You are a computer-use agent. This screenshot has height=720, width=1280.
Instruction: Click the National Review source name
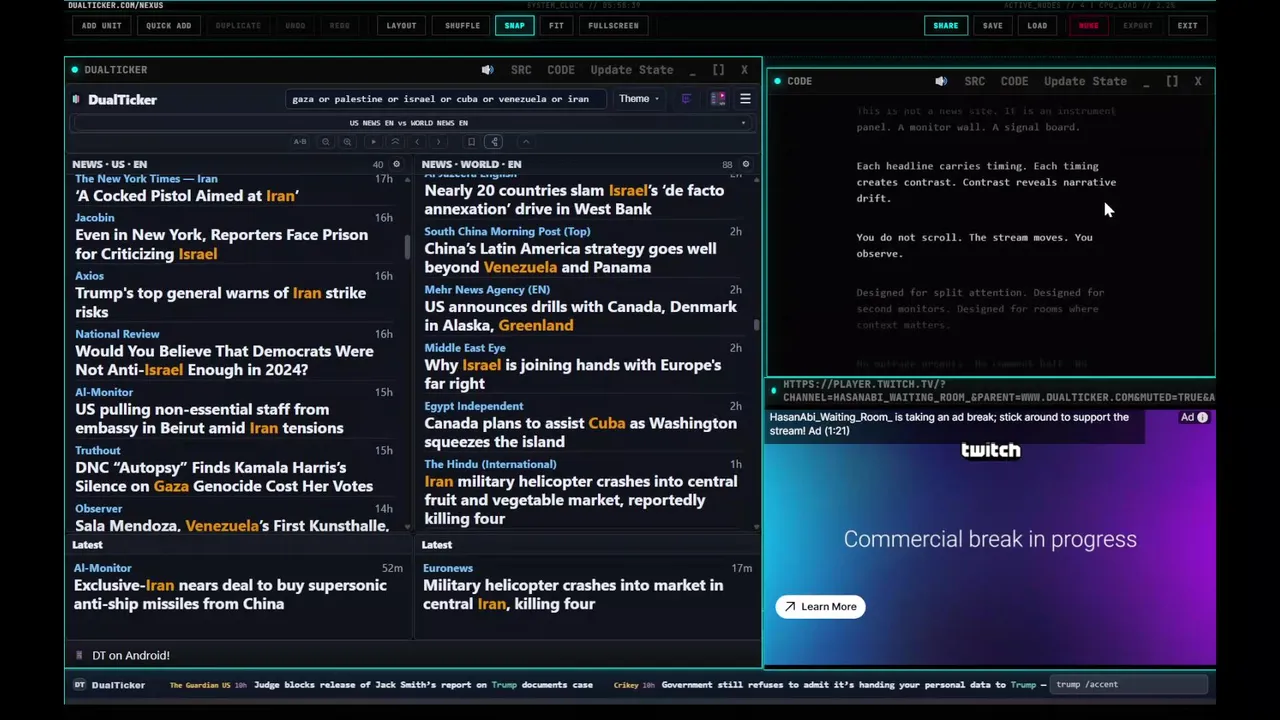click(117, 334)
